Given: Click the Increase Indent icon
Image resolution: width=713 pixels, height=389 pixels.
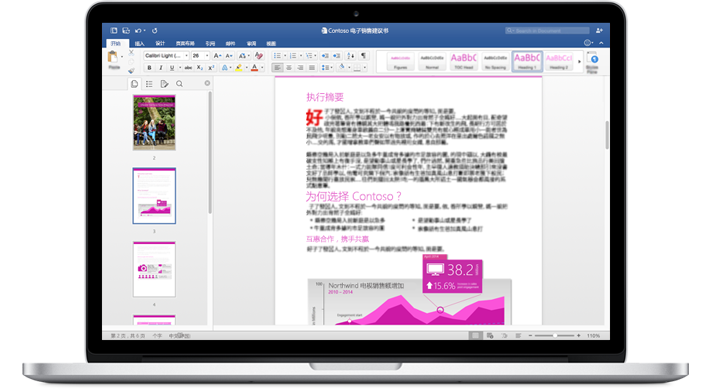Looking at the screenshot, I should (336, 56).
